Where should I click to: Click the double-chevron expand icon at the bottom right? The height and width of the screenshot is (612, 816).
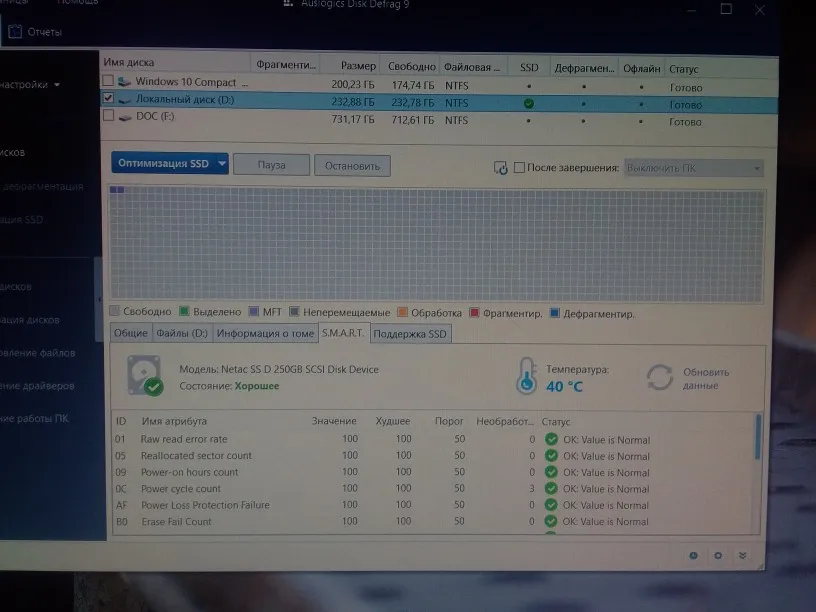(x=743, y=555)
